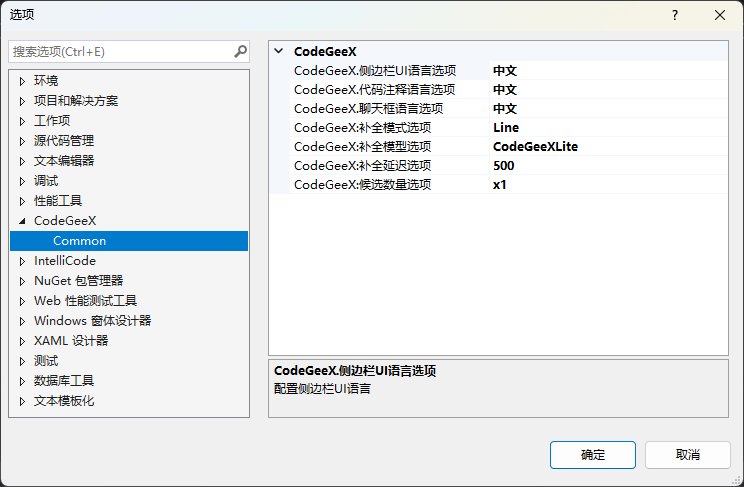Select the XAML 设计器 tree label
This screenshot has width=744, height=487.
pyautogui.click(x=71, y=341)
